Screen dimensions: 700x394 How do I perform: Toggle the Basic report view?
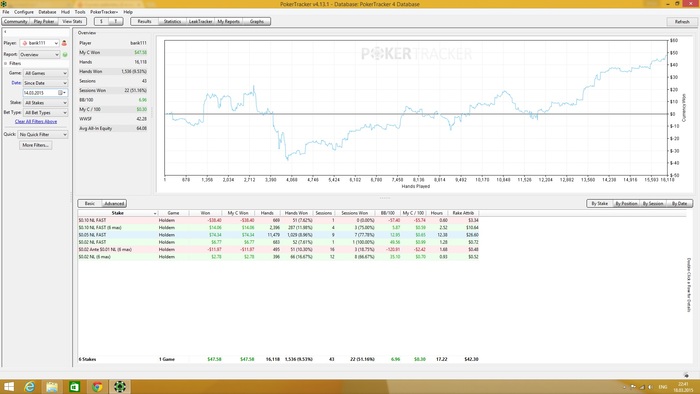tap(90, 203)
